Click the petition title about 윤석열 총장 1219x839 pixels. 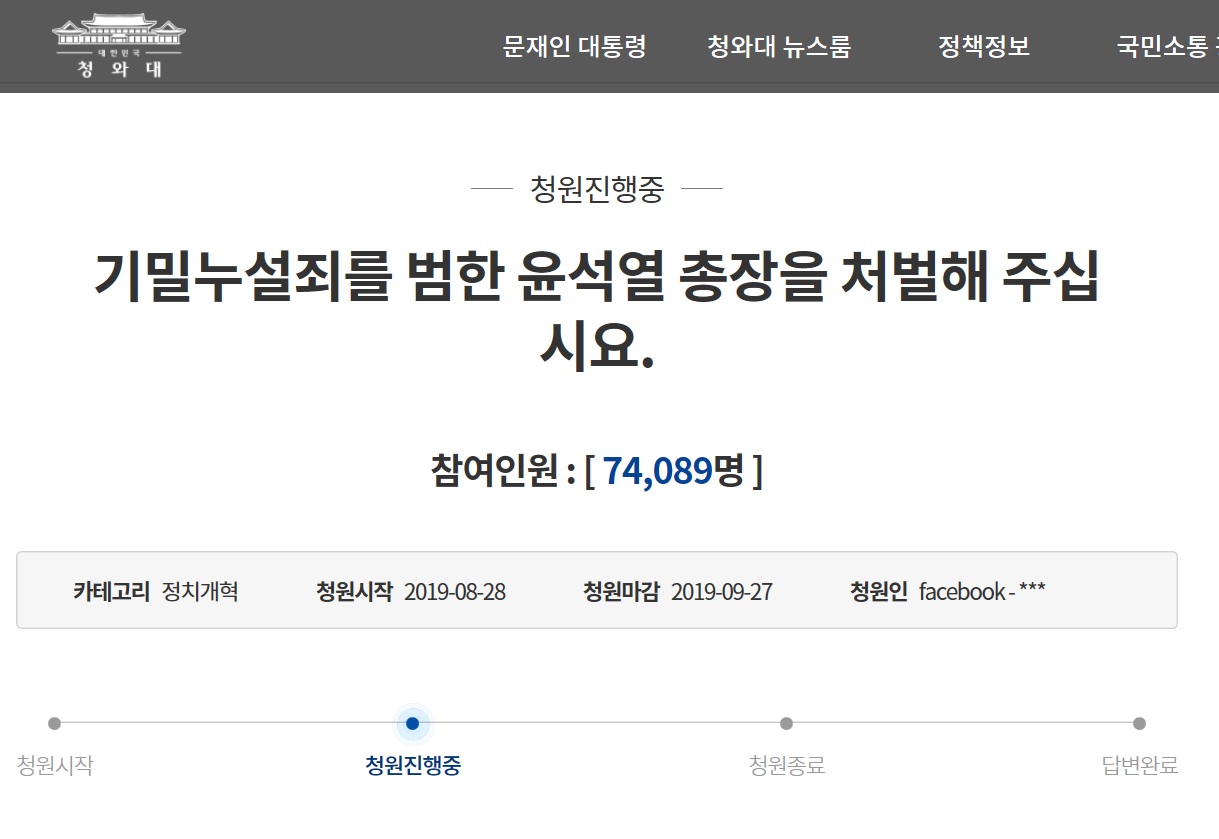click(x=596, y=311)
